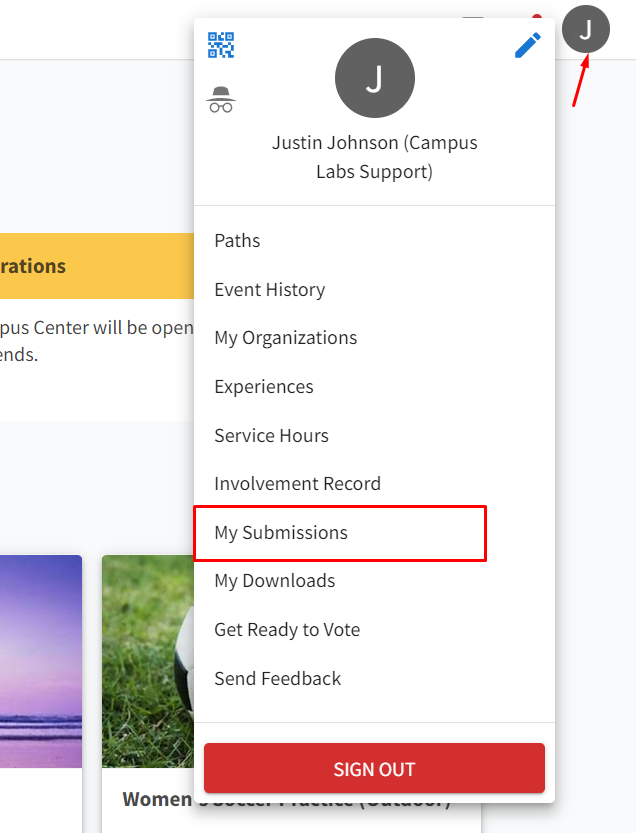The width and height of the screenshot is (636, 833).
Task: Open the QR code icon in profile panel
Action: [221, 45]
